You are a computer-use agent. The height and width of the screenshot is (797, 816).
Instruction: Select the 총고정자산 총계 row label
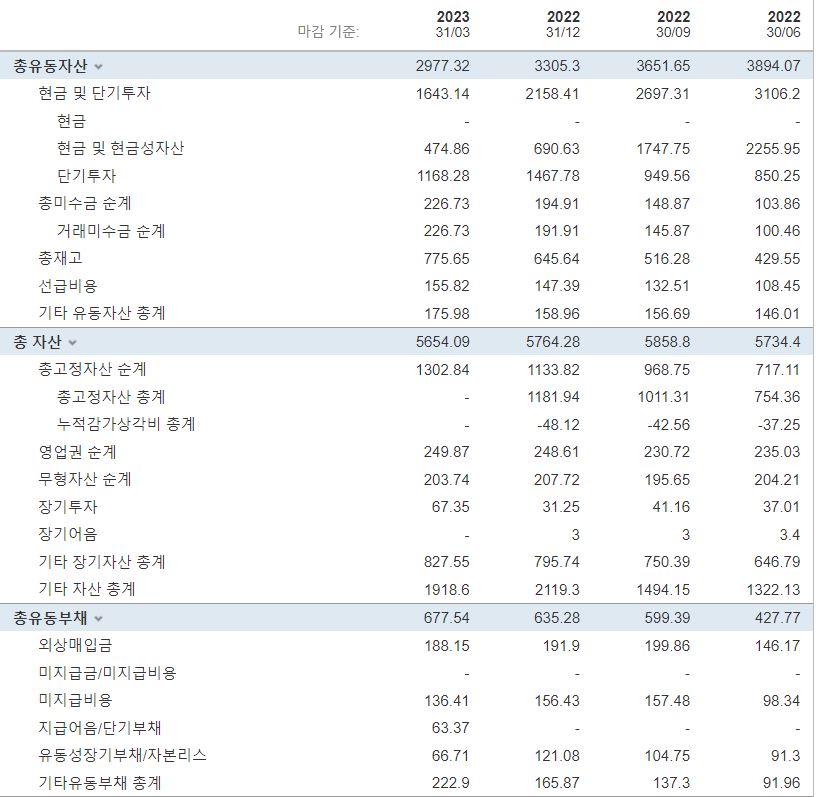[x=111, y=397]
